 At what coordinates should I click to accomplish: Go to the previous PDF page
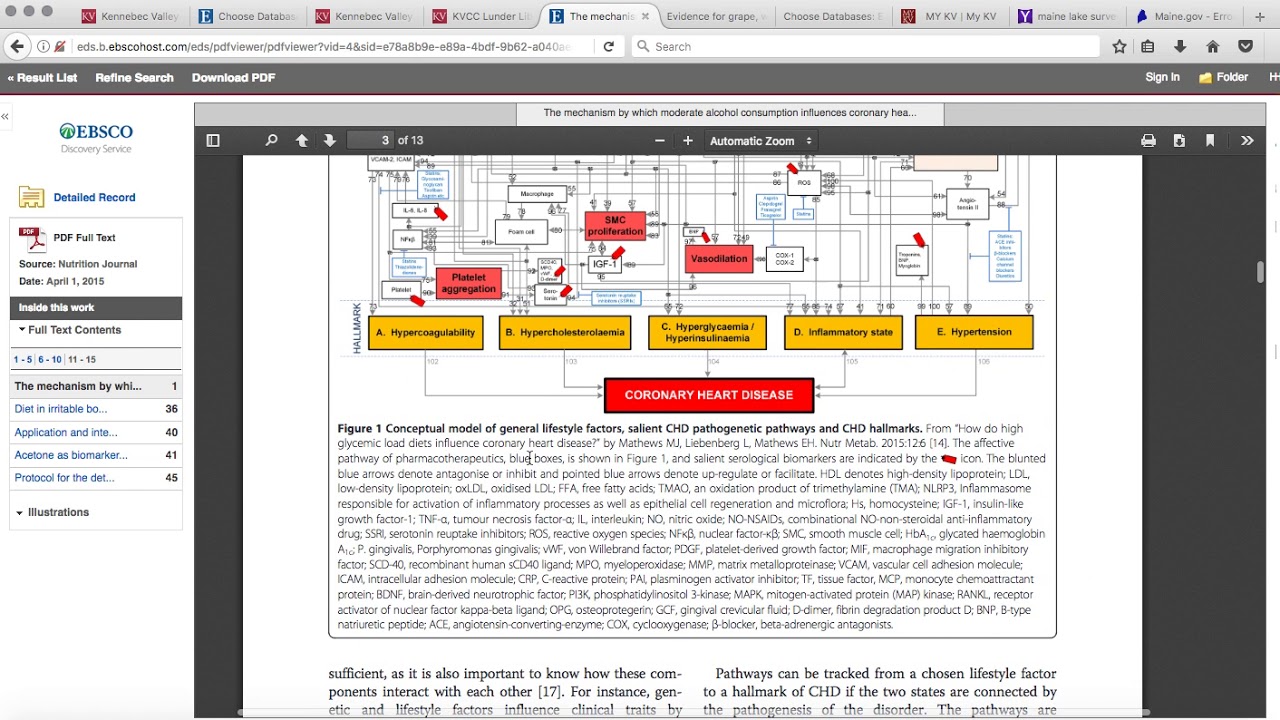tap(301, 141)
